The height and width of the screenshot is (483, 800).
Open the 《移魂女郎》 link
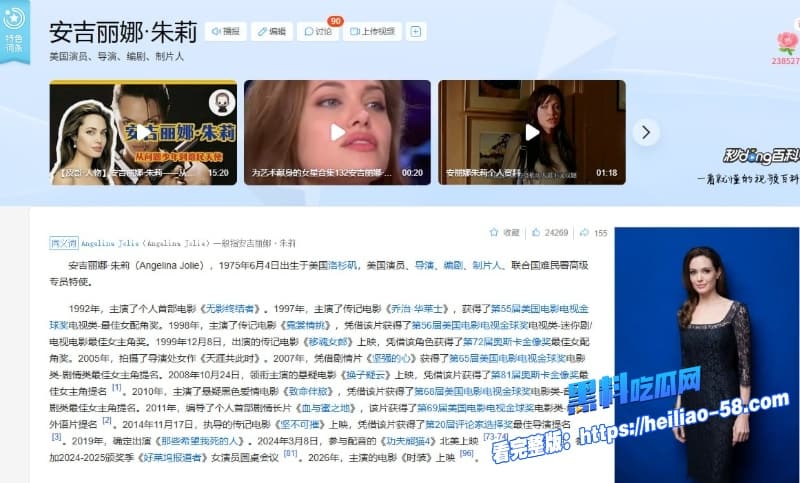click(328, 341)
